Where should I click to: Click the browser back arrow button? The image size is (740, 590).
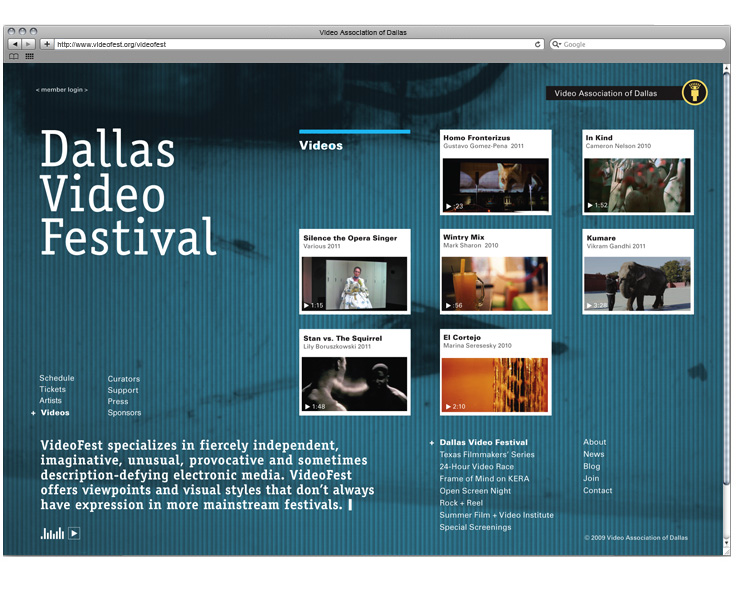(15, 44)
